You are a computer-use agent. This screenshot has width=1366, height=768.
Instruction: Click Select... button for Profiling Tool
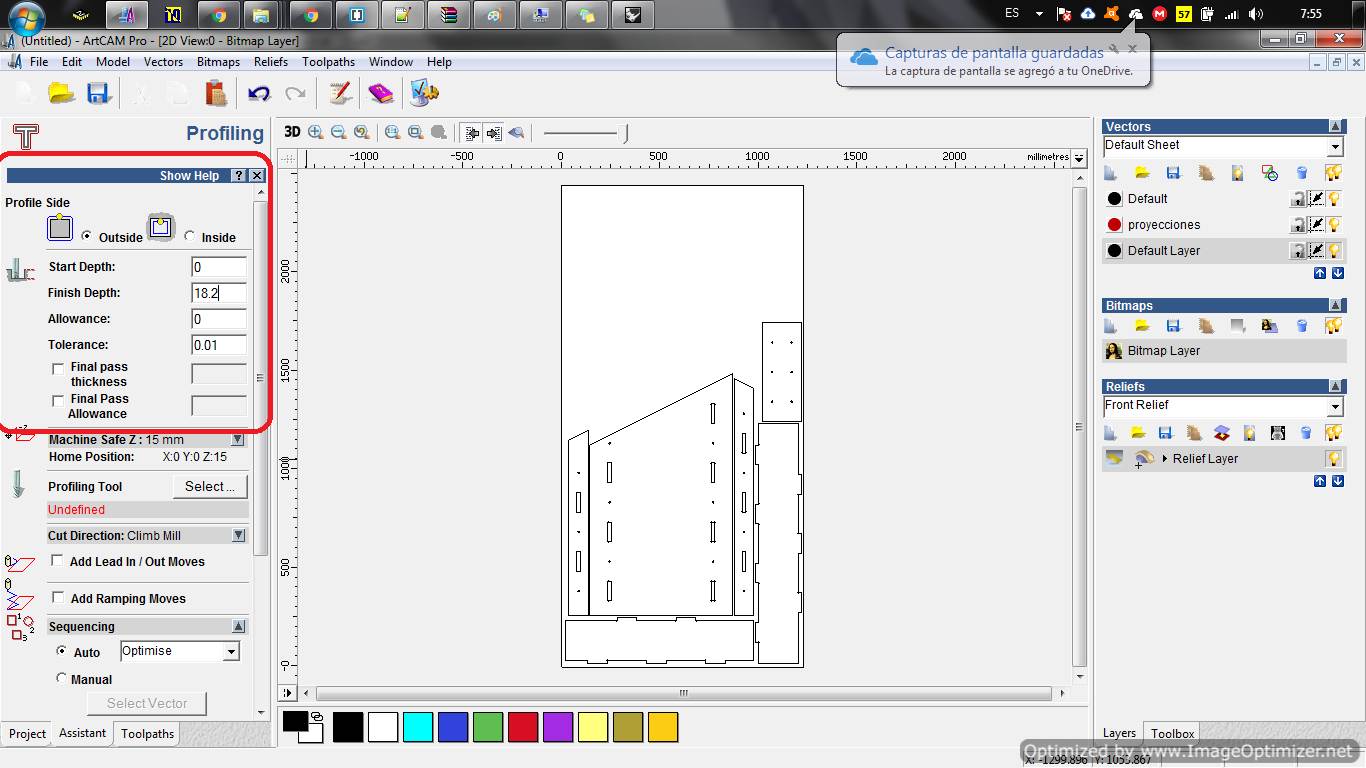point(210,487)
